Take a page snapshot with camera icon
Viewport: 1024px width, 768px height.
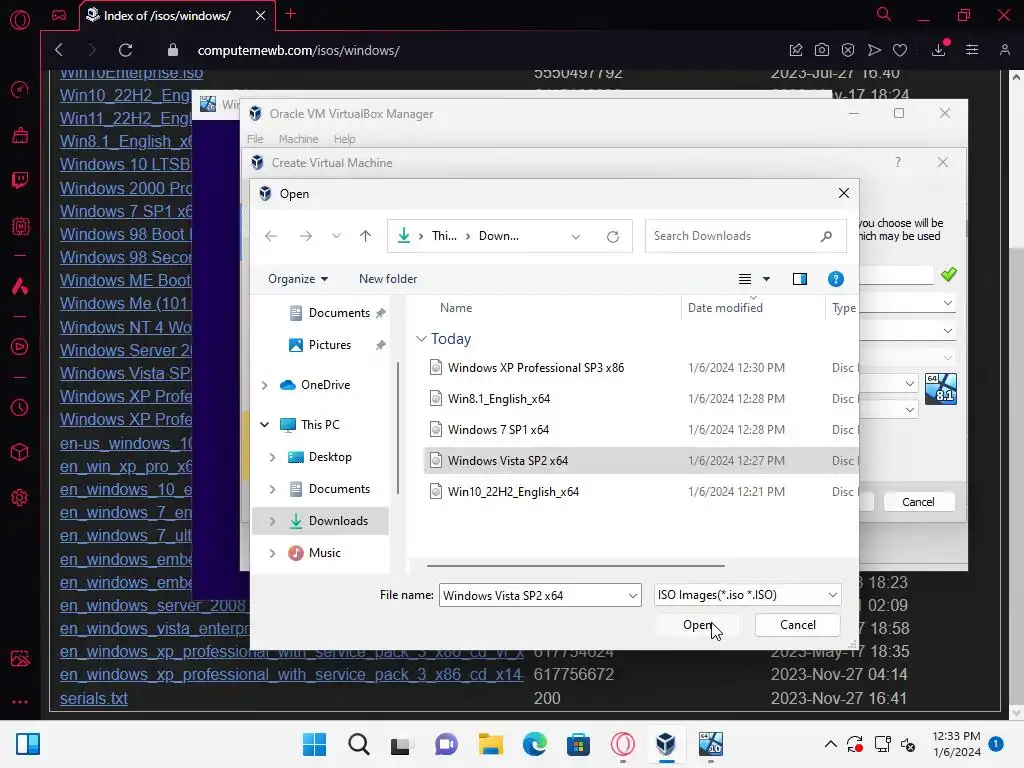point(822,50)
